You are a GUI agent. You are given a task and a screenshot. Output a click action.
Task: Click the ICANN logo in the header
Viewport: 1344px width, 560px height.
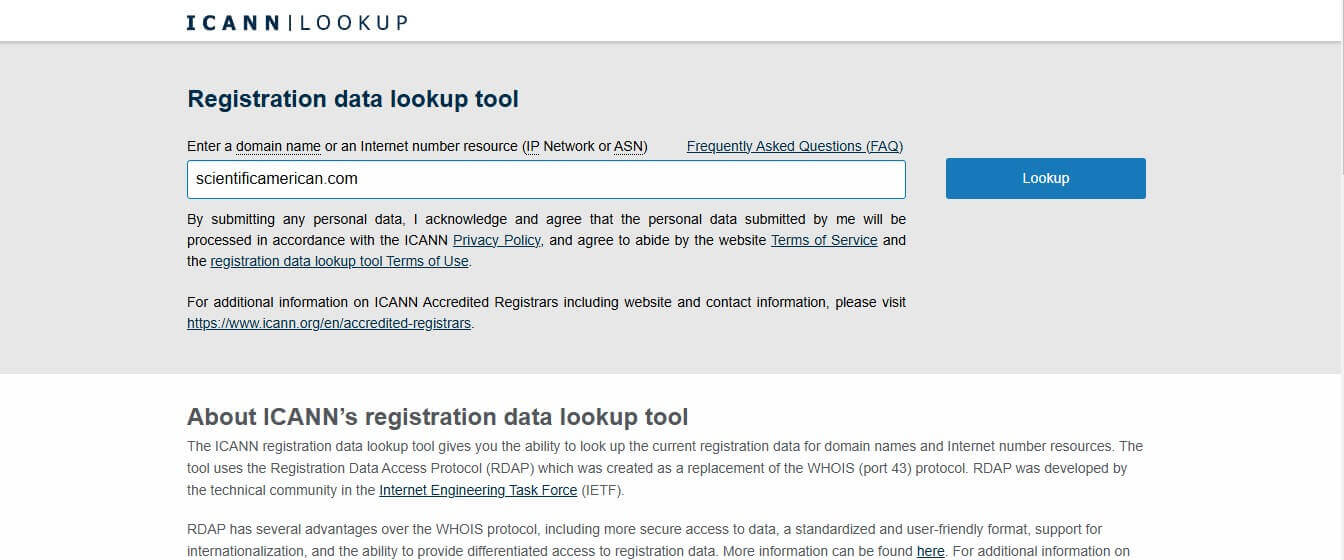[233, 22]
